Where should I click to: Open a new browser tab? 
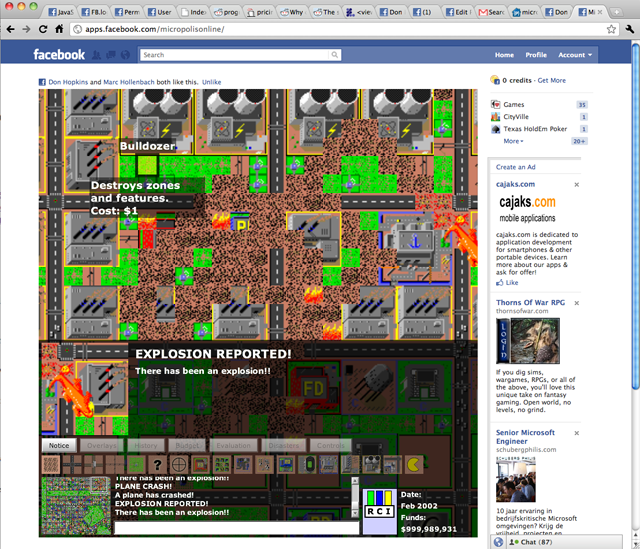point(616,12)
